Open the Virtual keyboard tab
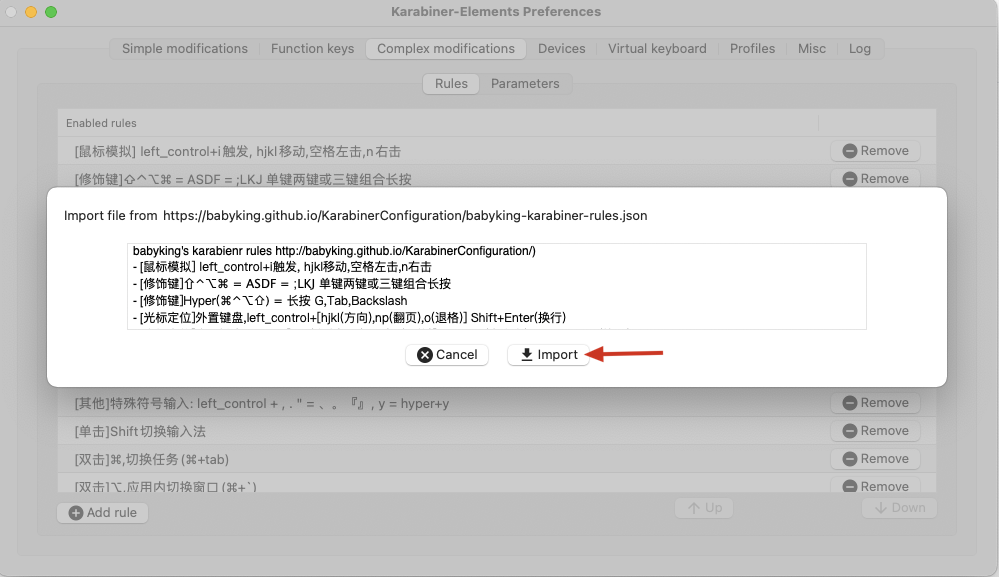This screenshot has width=999, height=577. tap(657, 48)
